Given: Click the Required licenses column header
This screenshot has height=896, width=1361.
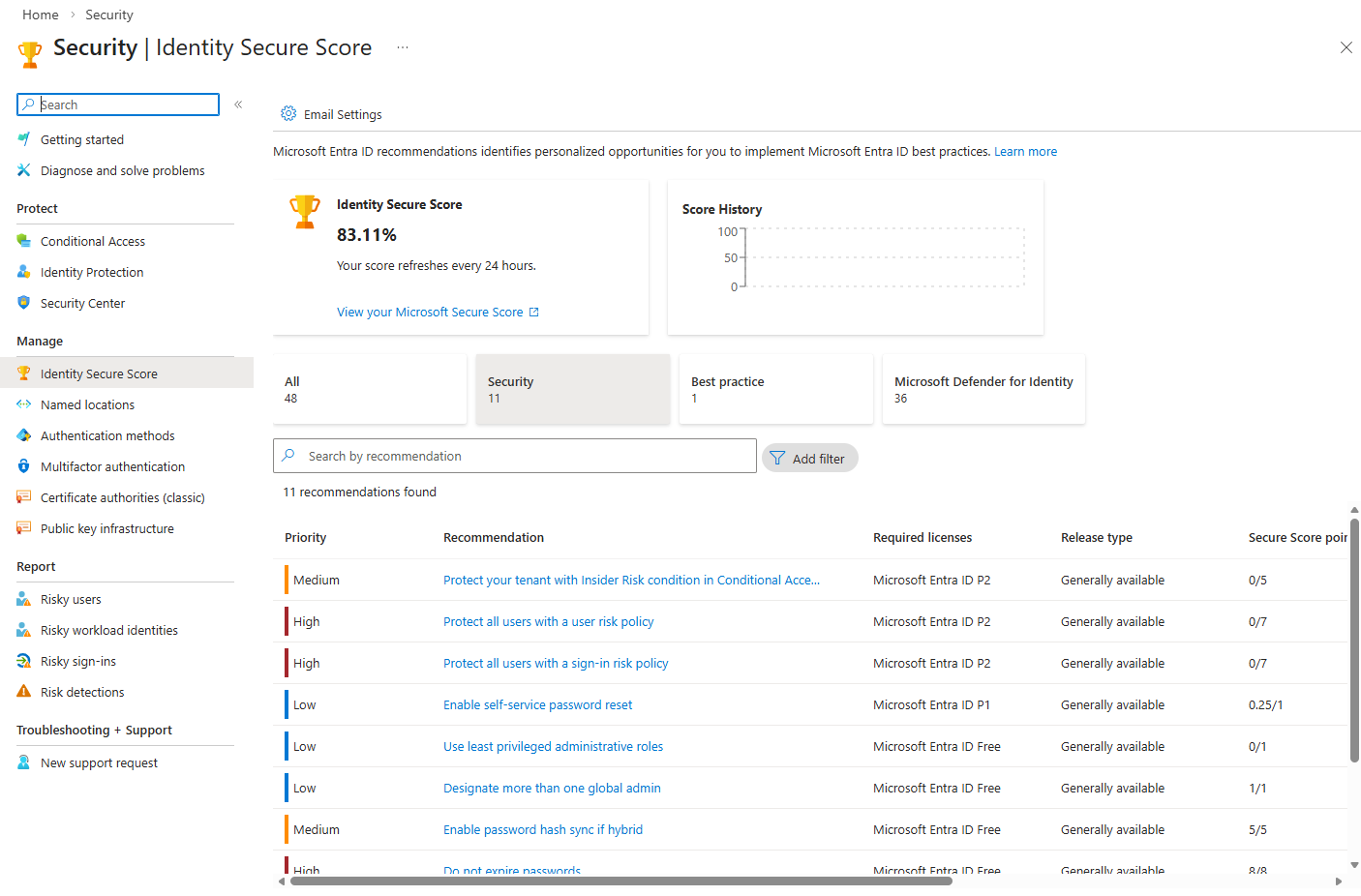Looking at the screenshot, I should coord(922,537).
